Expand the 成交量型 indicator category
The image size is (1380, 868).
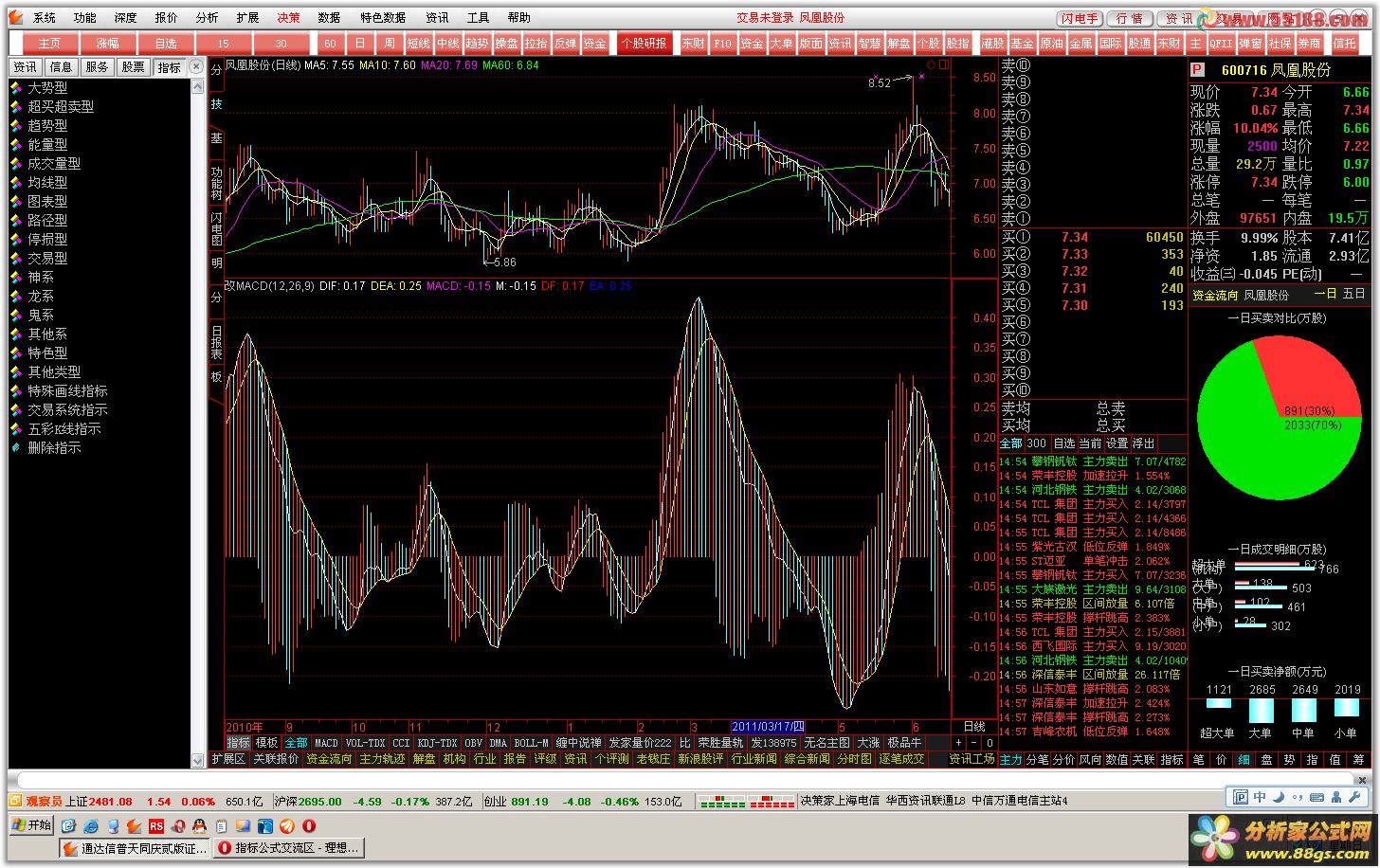(x=54, y=163)
